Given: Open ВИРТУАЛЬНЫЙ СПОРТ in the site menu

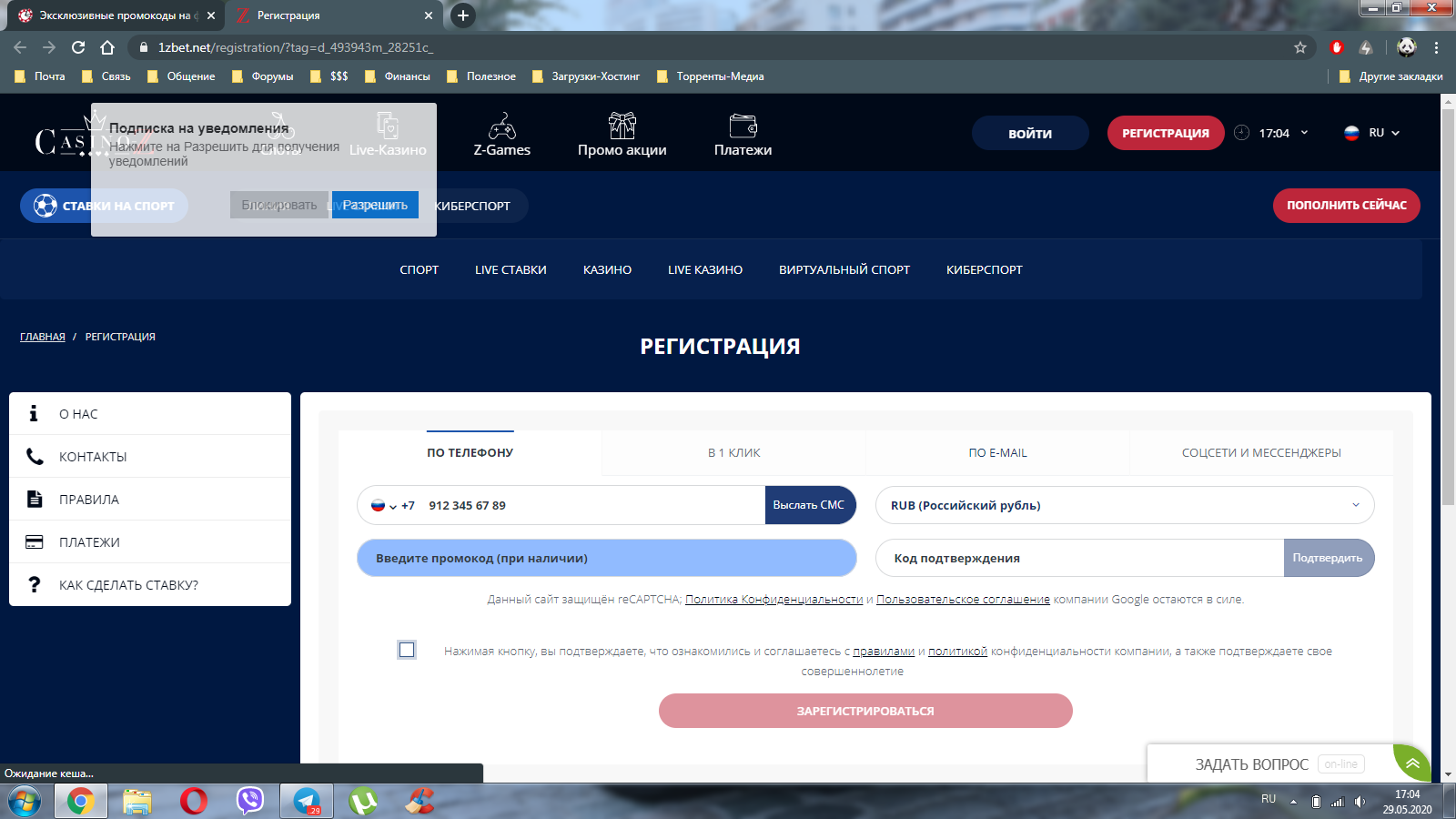Looking at the screenshot, I should (x=844, y=269).
